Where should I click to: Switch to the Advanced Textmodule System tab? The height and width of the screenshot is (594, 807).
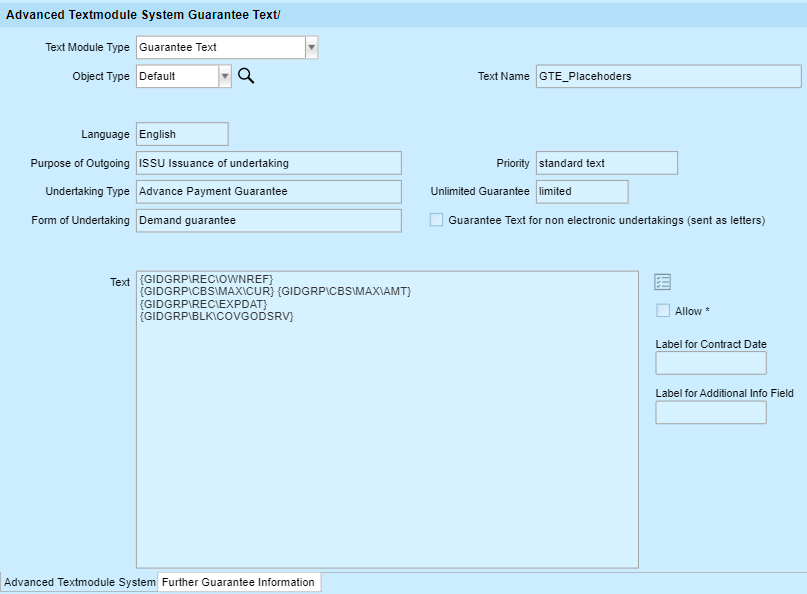pos(80,582)
